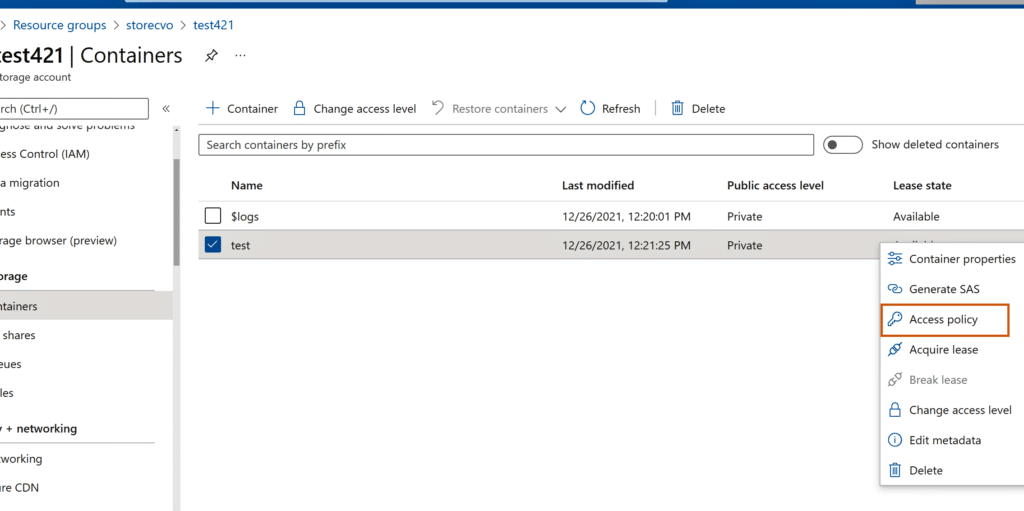Click the context menu lock icon
Screen dimensions: 1024x511
click(895, 410)
